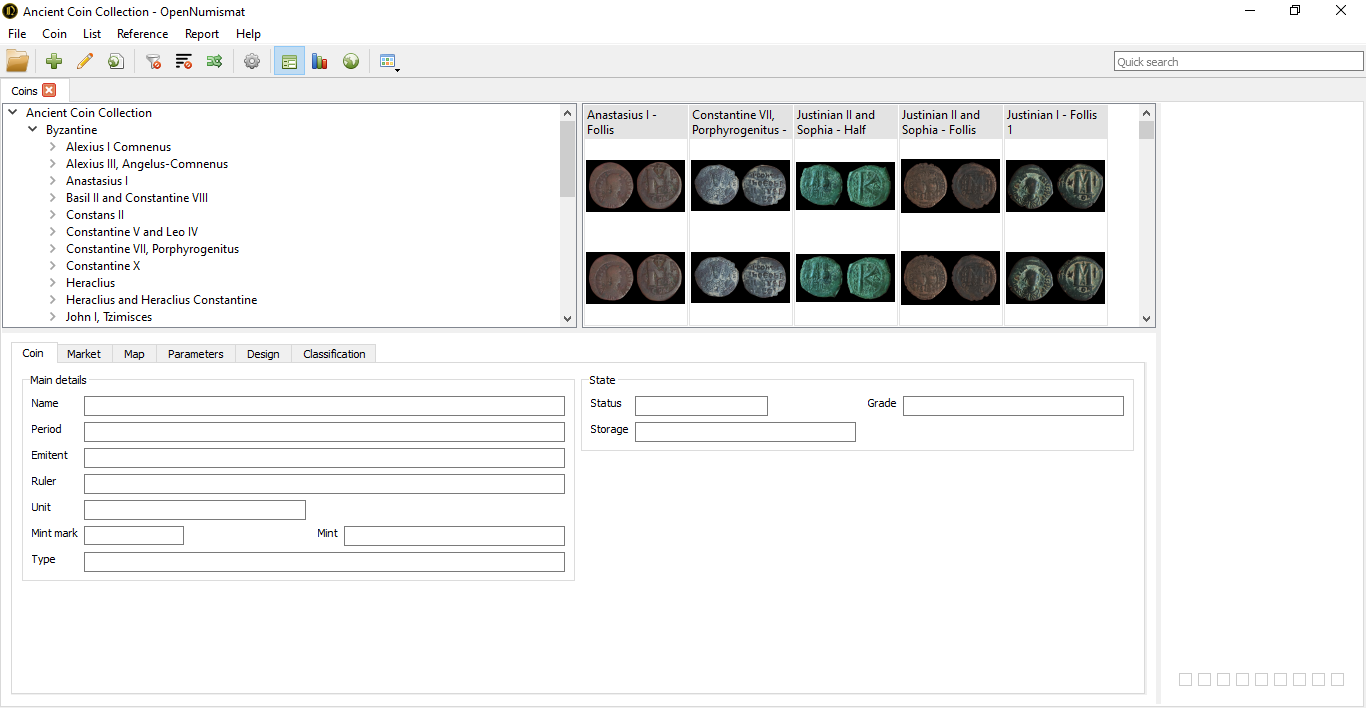Switch to the Coin details tab
1366x708 pixels.
pos(33,353)
